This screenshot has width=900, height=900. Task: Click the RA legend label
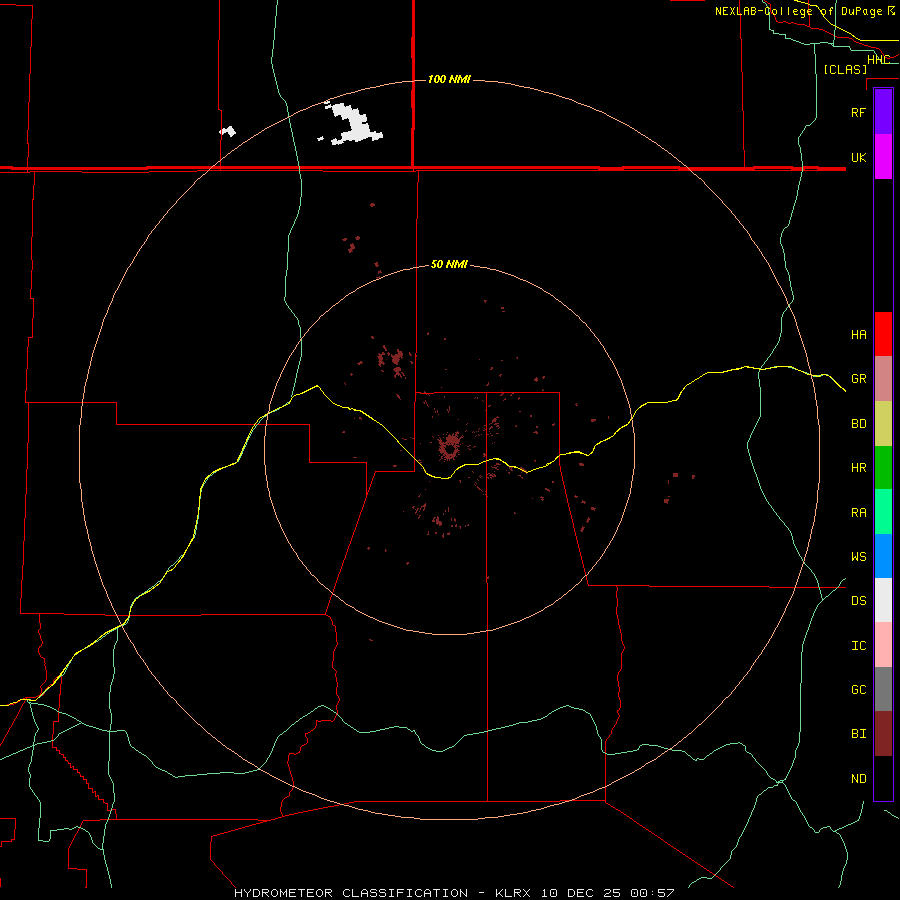click(x=858, y=513)
